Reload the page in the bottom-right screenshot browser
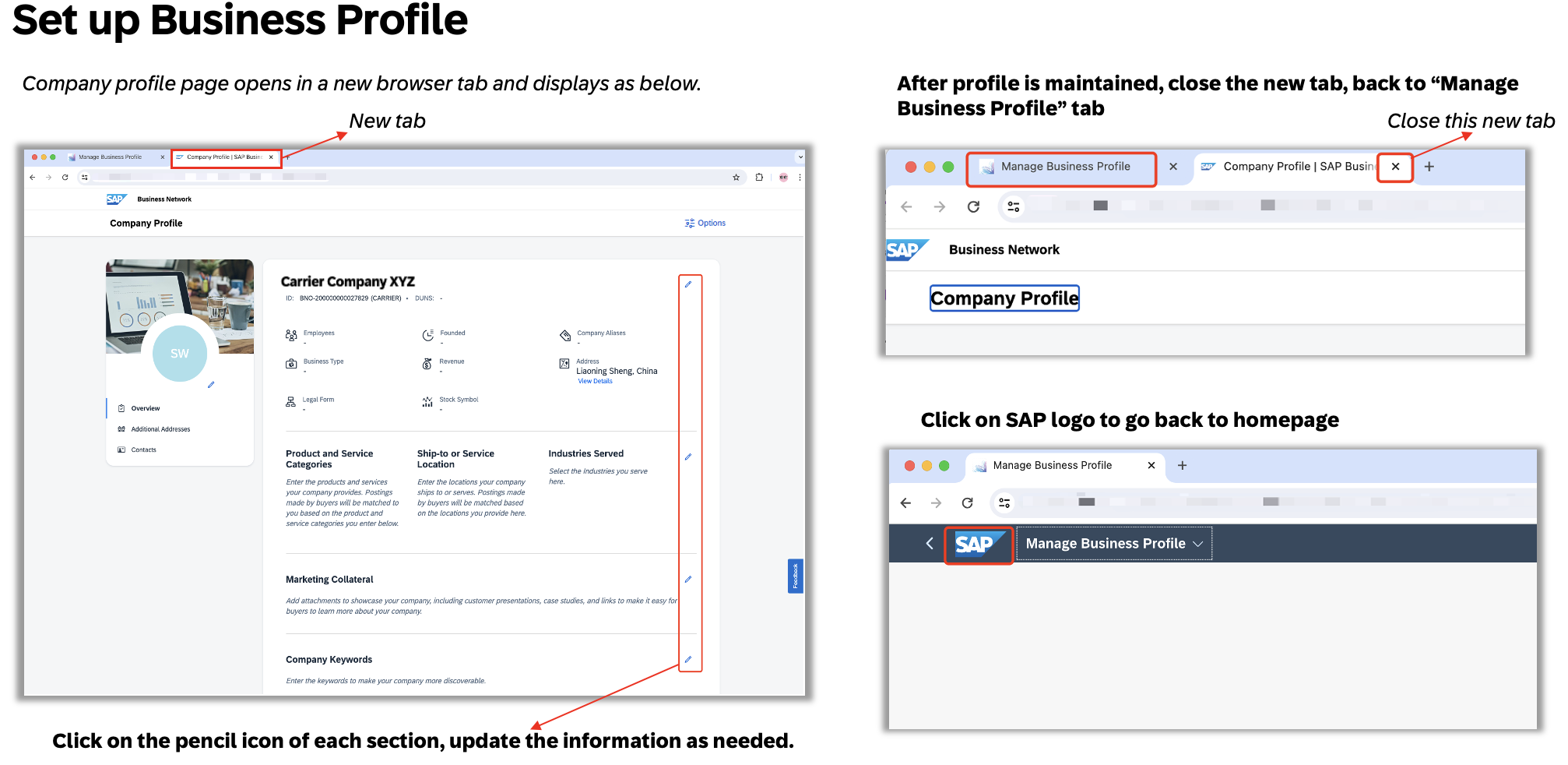 click(x=968, y=503)
